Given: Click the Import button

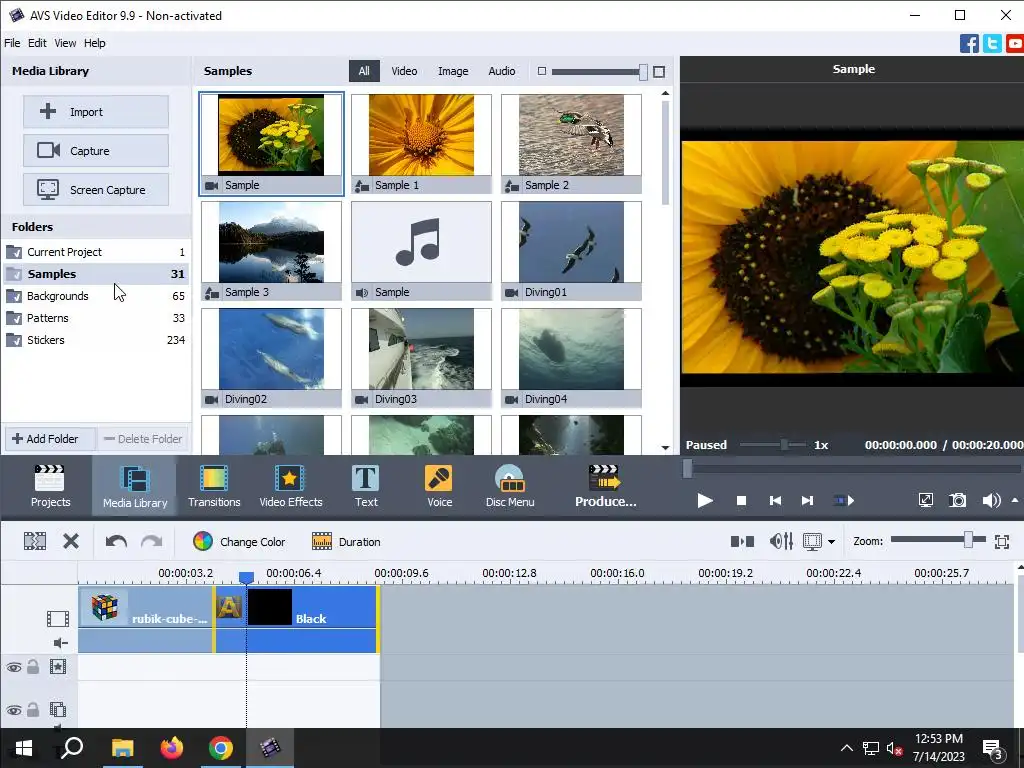Looking at the screenshot, I should pos(96,112).
